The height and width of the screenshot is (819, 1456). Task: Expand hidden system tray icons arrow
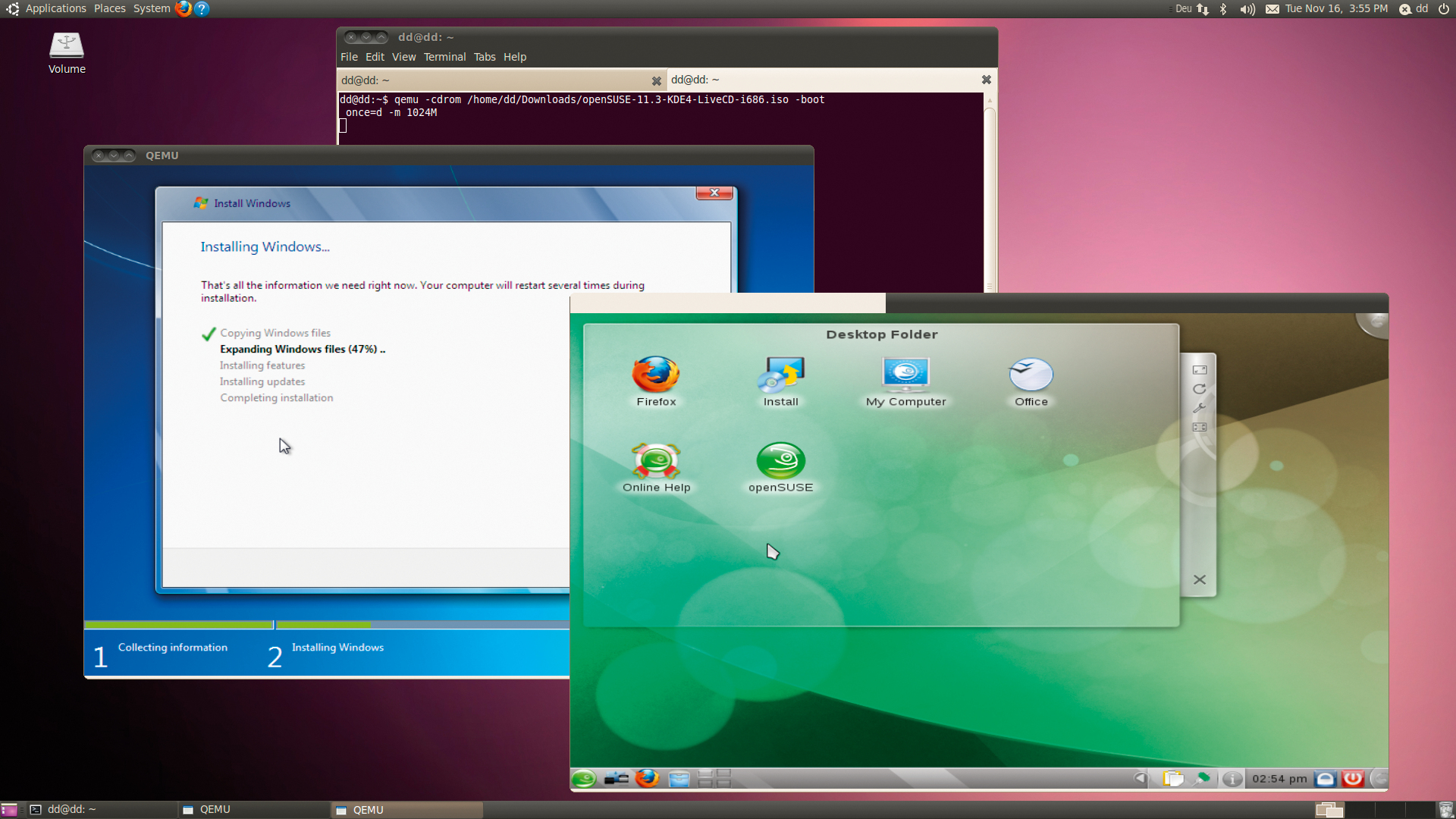1139,779
